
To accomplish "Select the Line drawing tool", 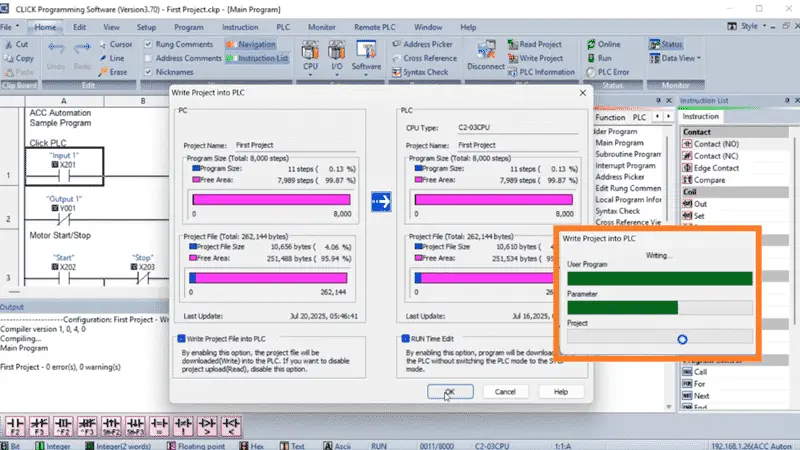I will pos(112,58).
